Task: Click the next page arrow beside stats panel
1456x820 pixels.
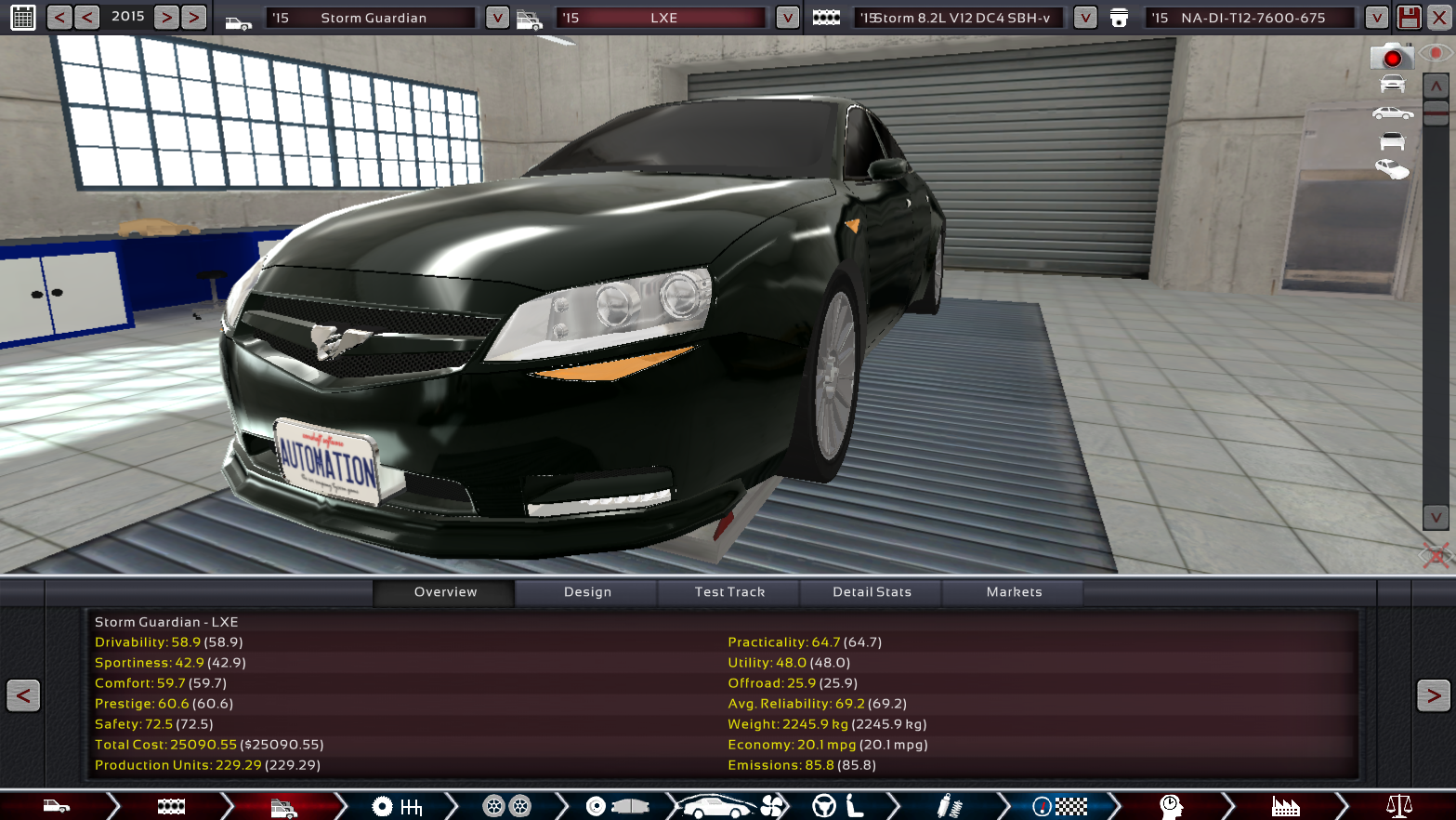Action: (1433, 695)
